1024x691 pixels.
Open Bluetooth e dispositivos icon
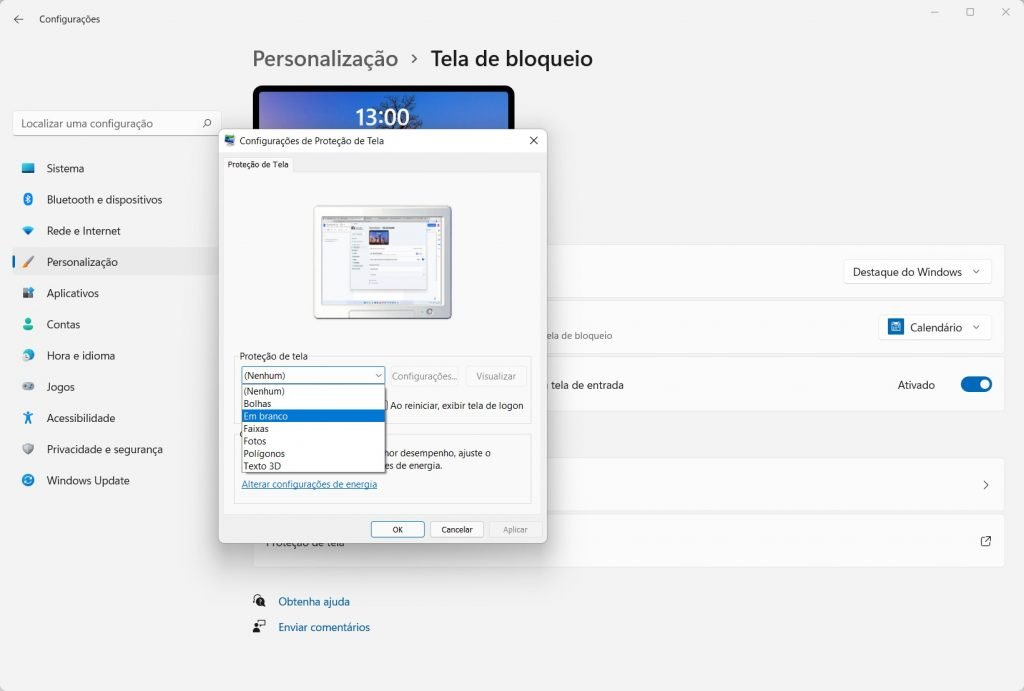point(28,200)
